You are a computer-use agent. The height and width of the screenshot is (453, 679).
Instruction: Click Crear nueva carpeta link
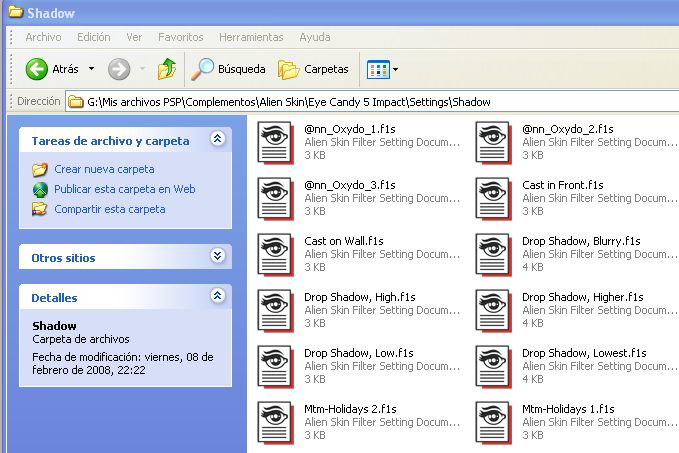[x=104, y=169]
